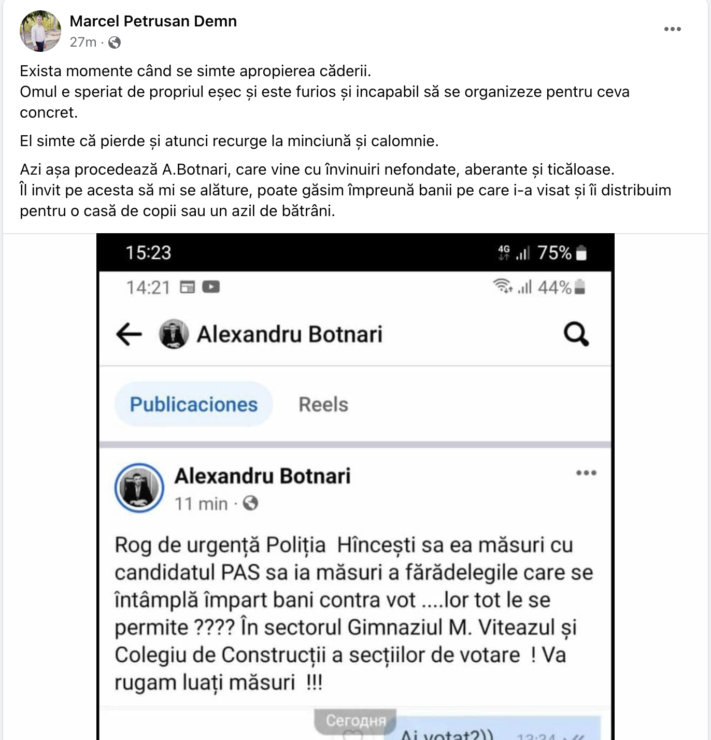
Task: Open the post options three-dots menu
Action: 672,30
